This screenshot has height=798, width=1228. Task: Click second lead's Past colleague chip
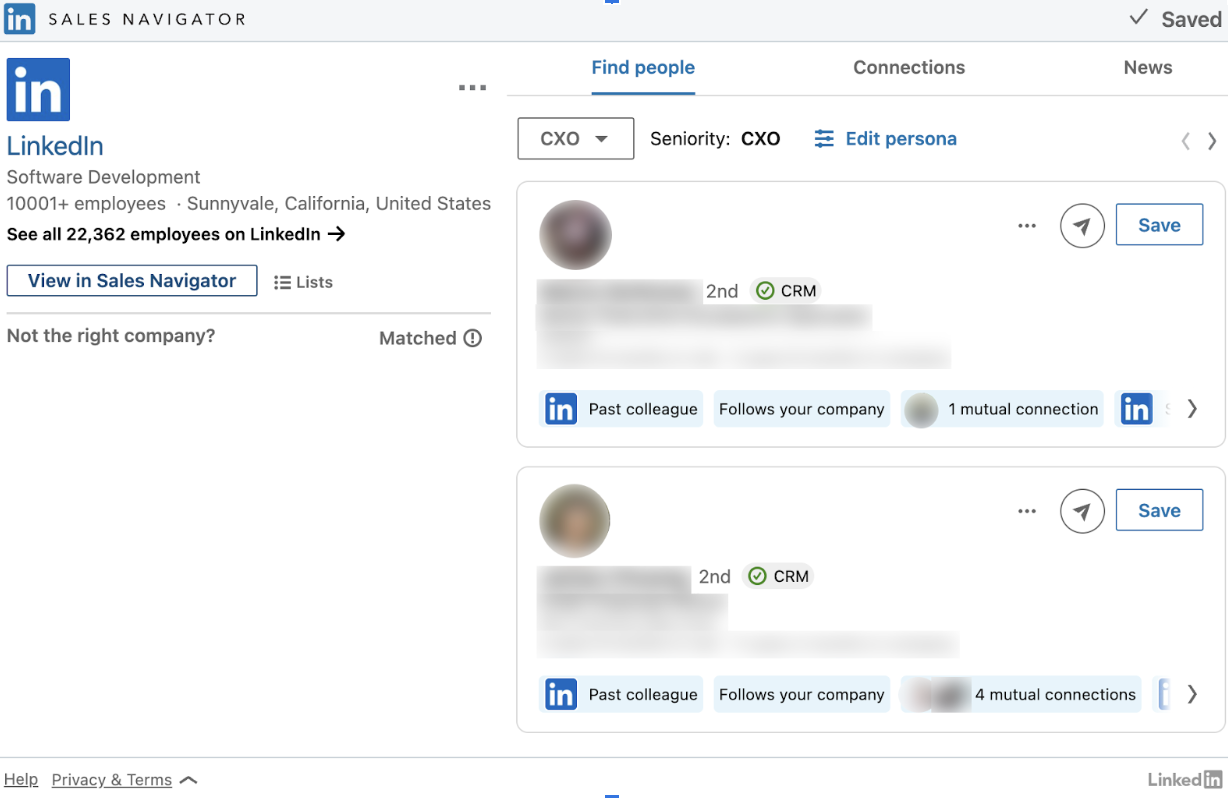tap(621, 695)
